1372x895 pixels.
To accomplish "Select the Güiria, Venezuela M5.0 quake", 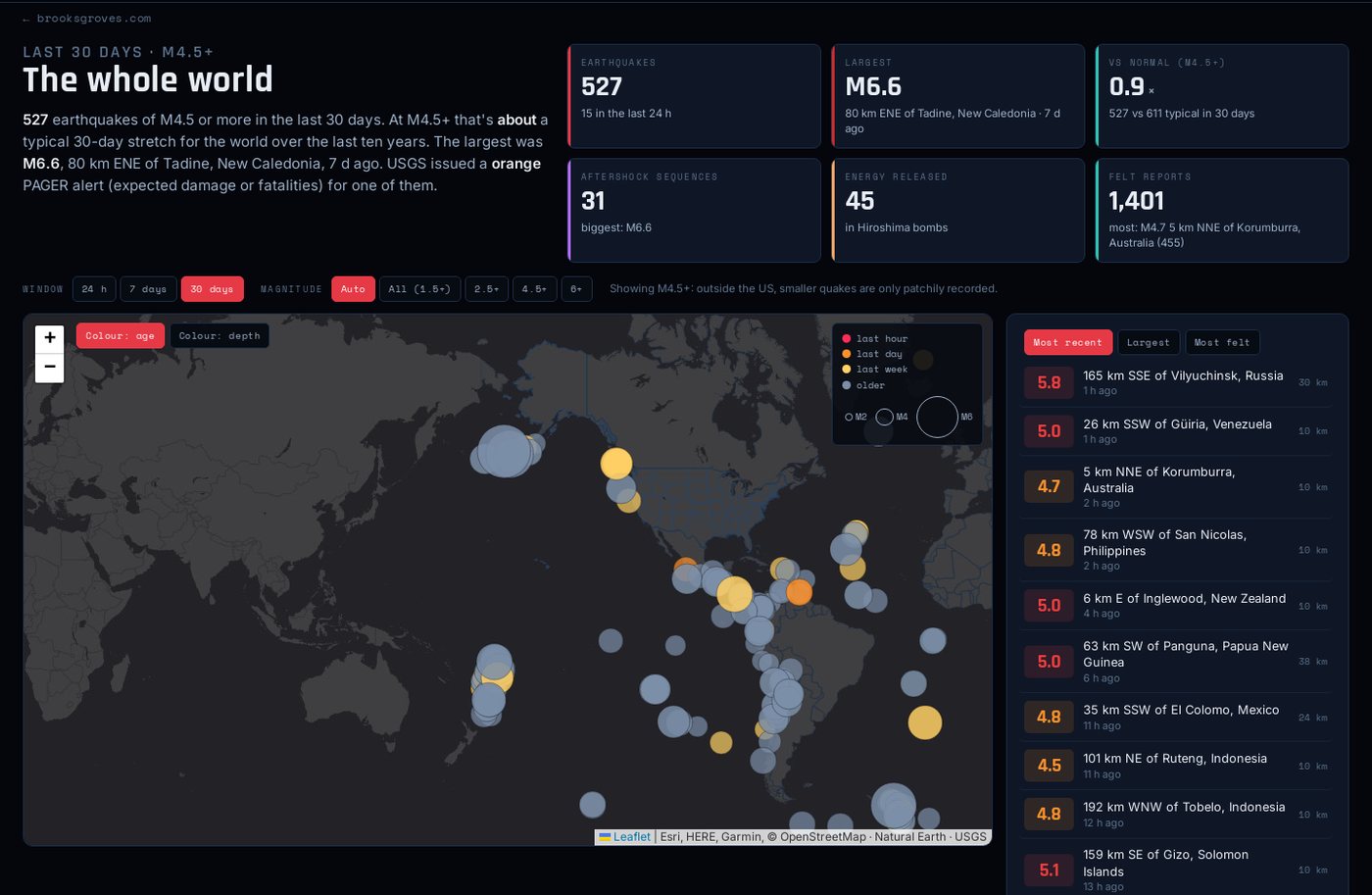I will point(1177,431).
